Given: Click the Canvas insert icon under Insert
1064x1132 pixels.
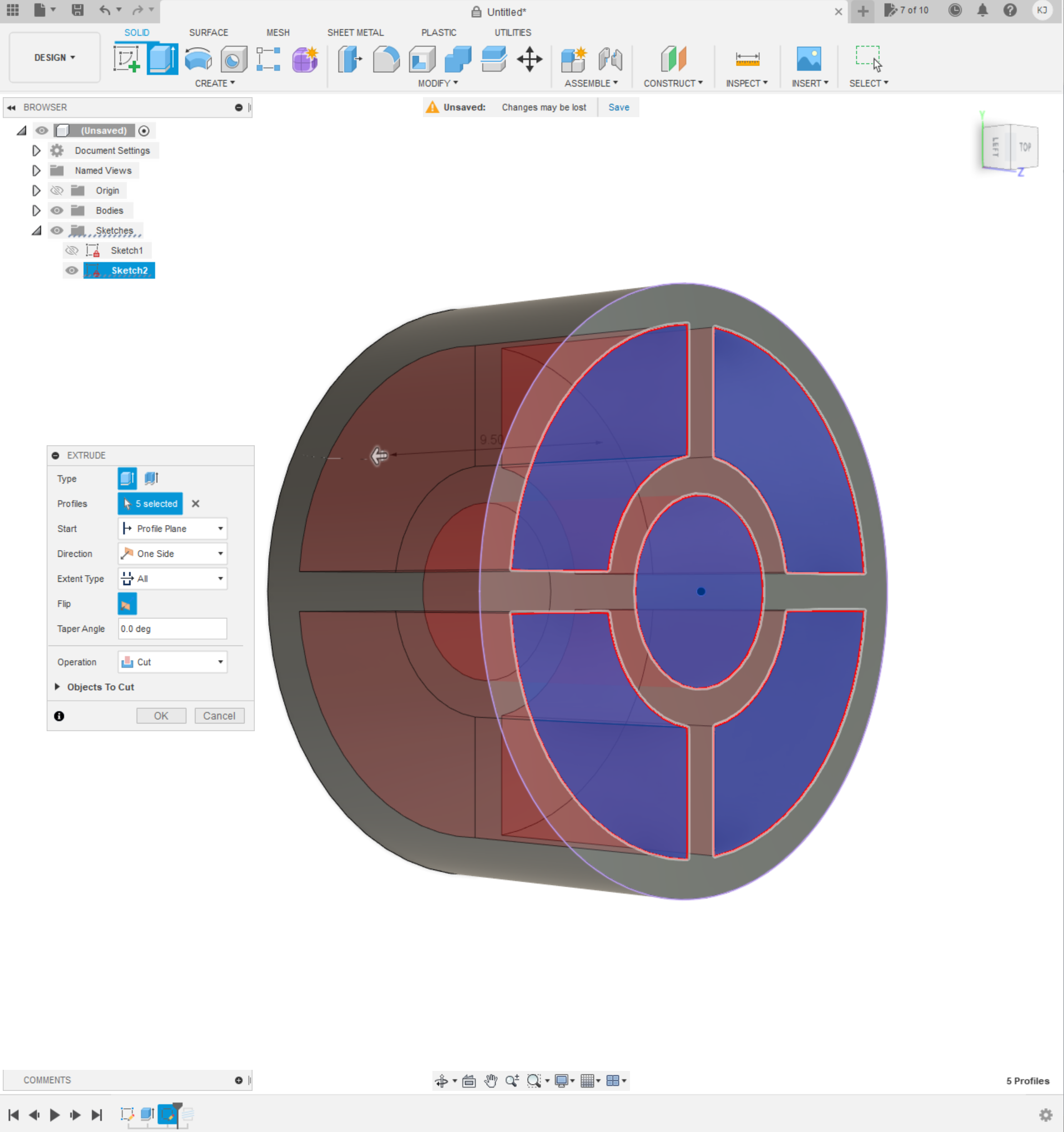Looking at the screenshot, I should [x=810, y=59].
